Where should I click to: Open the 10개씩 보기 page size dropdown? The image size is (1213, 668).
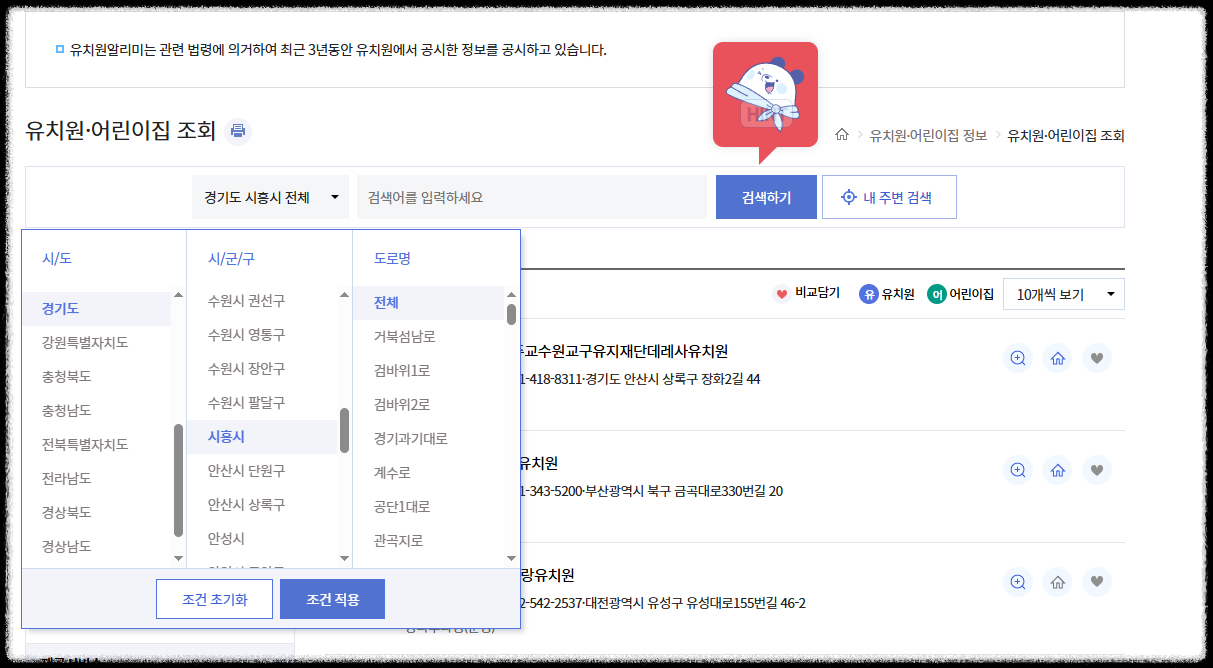(x=1063, y=294)
